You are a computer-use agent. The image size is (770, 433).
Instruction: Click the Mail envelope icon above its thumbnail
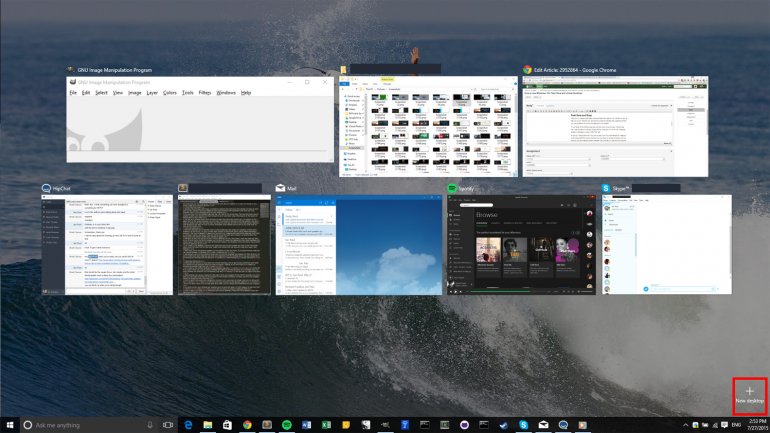click(280, 188)
